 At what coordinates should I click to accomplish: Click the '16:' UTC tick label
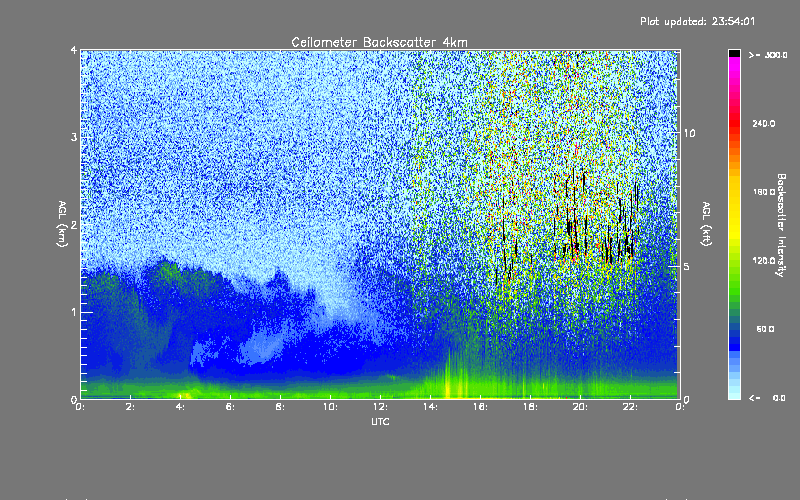click(x=481, y=407)
